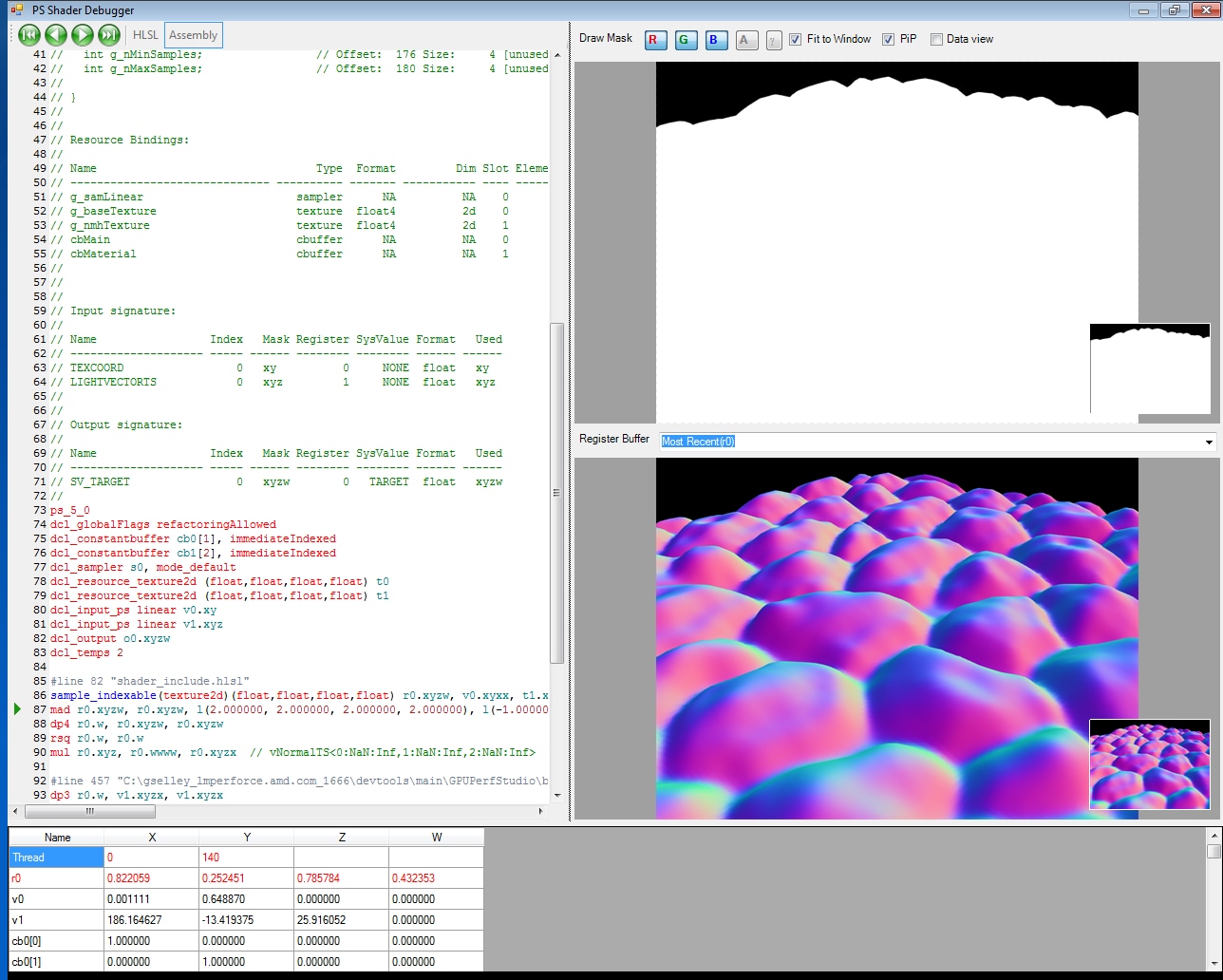Step back one shader instruction

coord(55,35)
